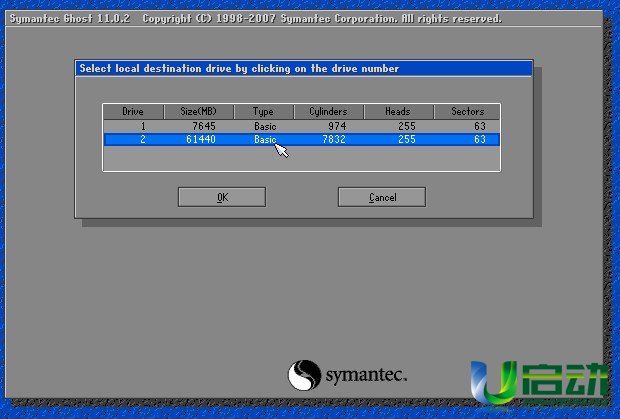Click the Heads column header
The image size is (620, 419).
(x=398, y=111)
